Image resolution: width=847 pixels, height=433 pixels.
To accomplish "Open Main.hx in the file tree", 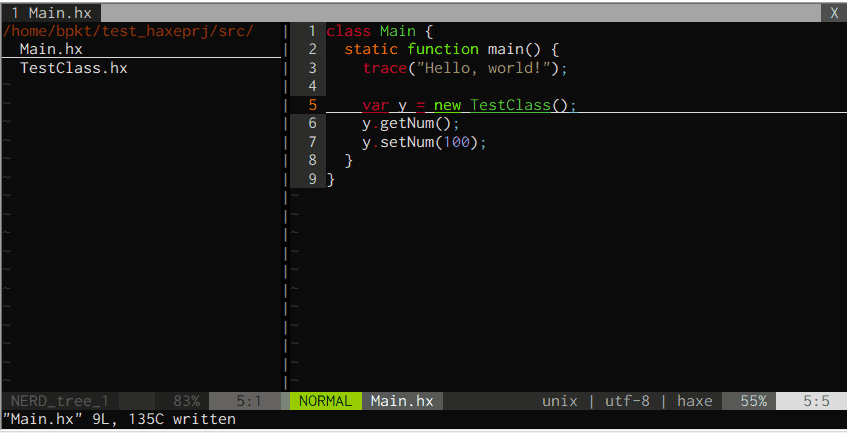I will click(x=51, y=49).
